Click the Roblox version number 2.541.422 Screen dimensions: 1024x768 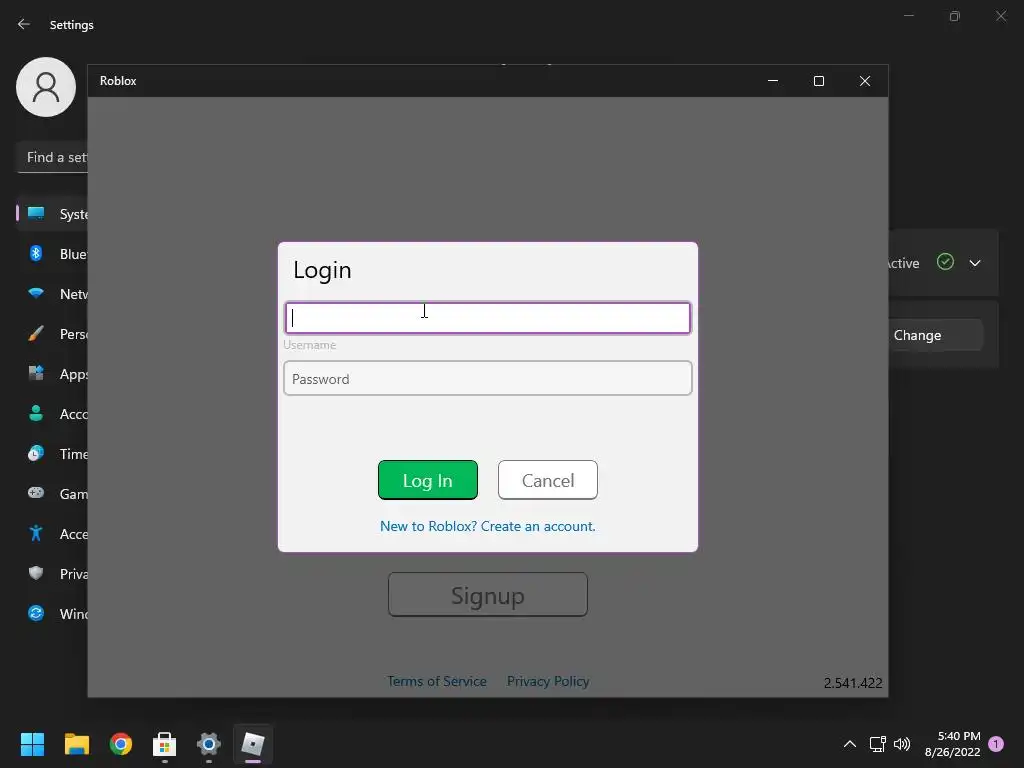853,683
